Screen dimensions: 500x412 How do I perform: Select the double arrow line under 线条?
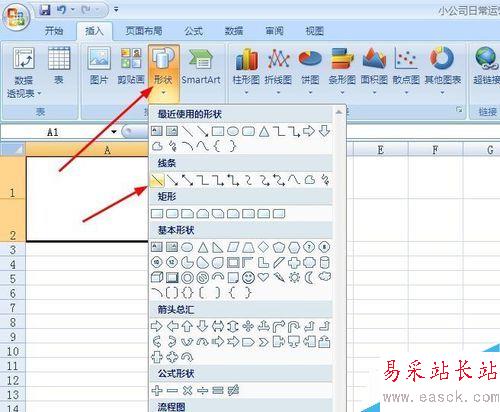pyautogui.click(x=187, y=180)
